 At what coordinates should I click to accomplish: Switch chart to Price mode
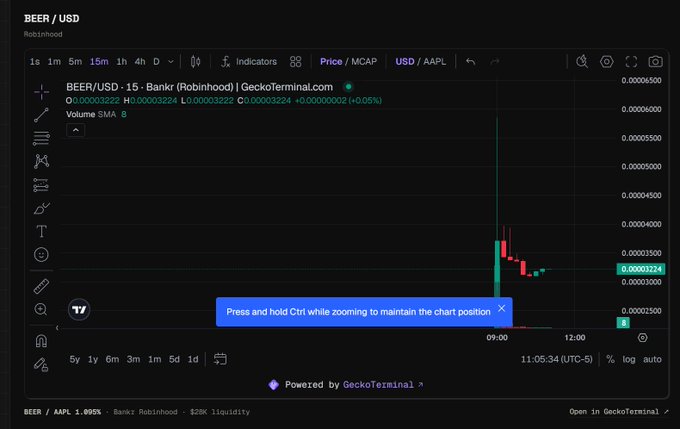tap(331, 62)
